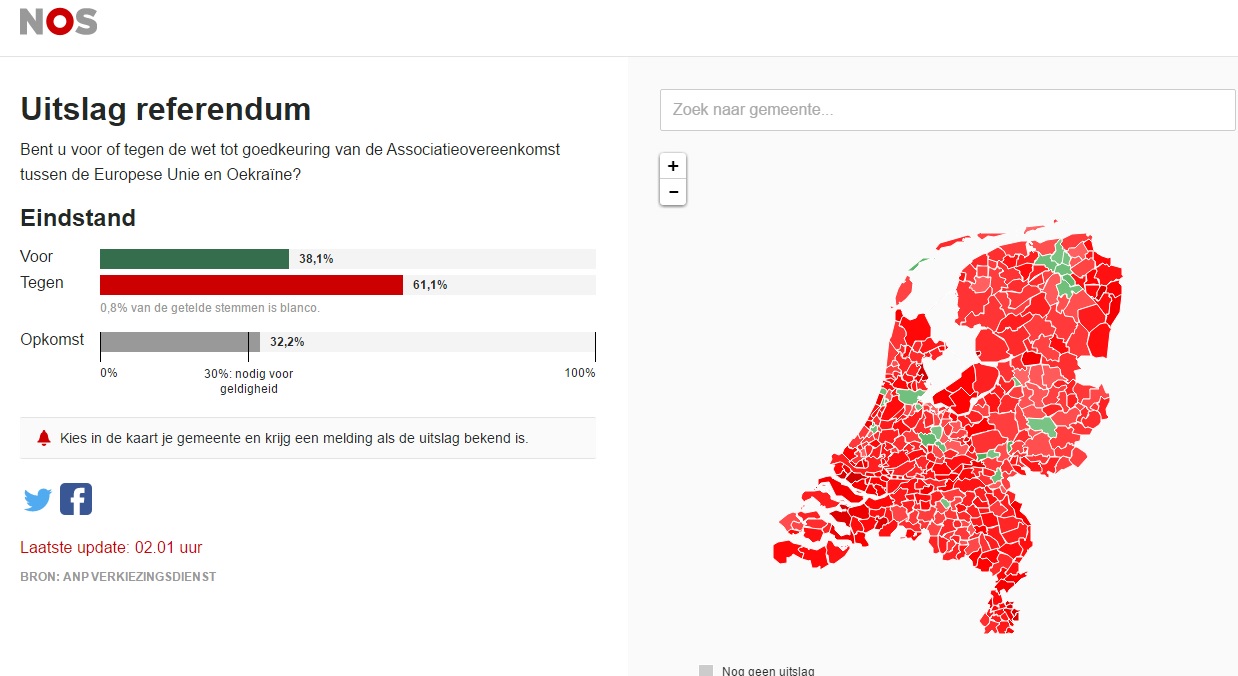
Task: Click the grey 'Nog geen uitslag' legend swatch
Action: [x=706, y=670]
